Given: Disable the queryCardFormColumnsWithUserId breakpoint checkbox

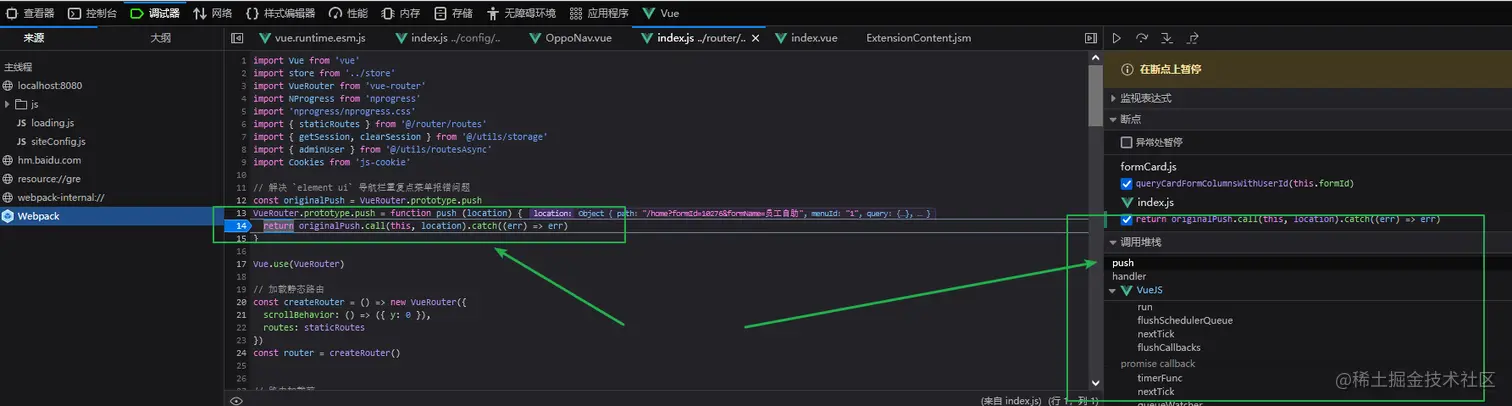Looking at the screenshot, I should [1127, 184].
